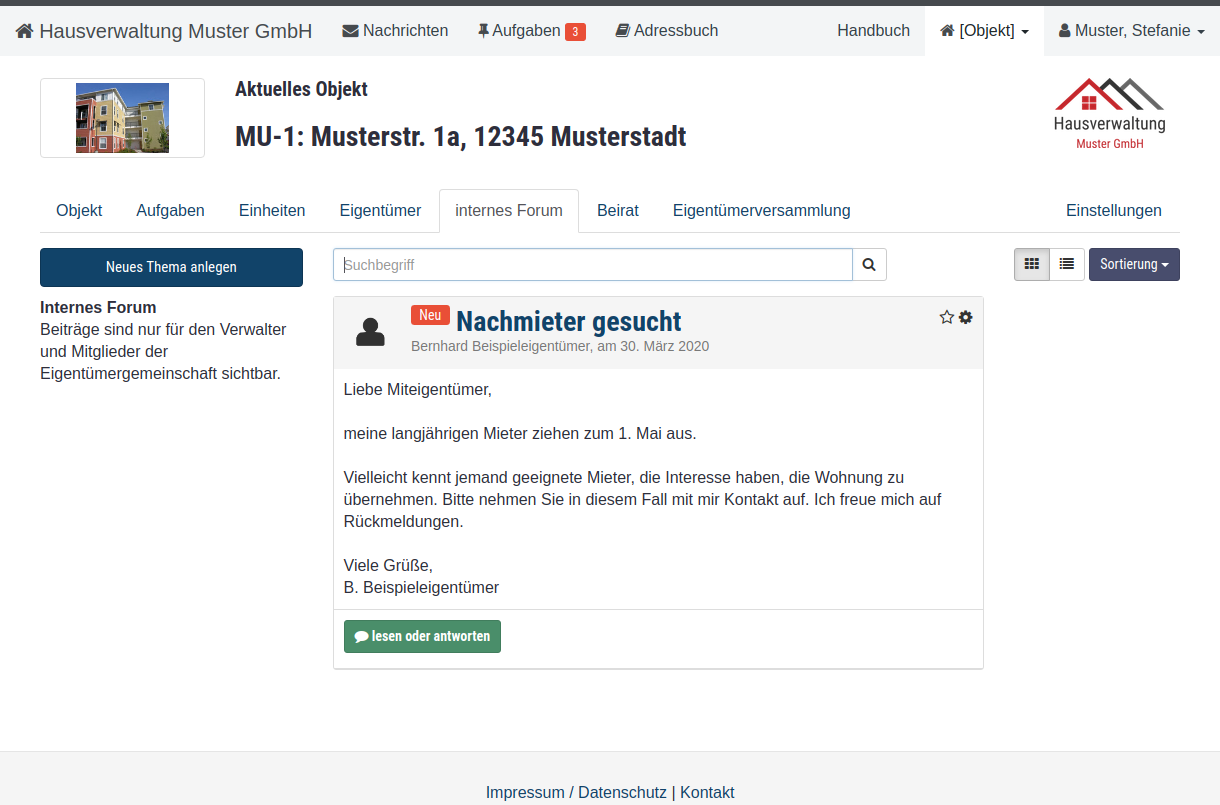The image size is (1220, 805).
Task: Select the Beirat tab
Action: click(x=617, y=211)
